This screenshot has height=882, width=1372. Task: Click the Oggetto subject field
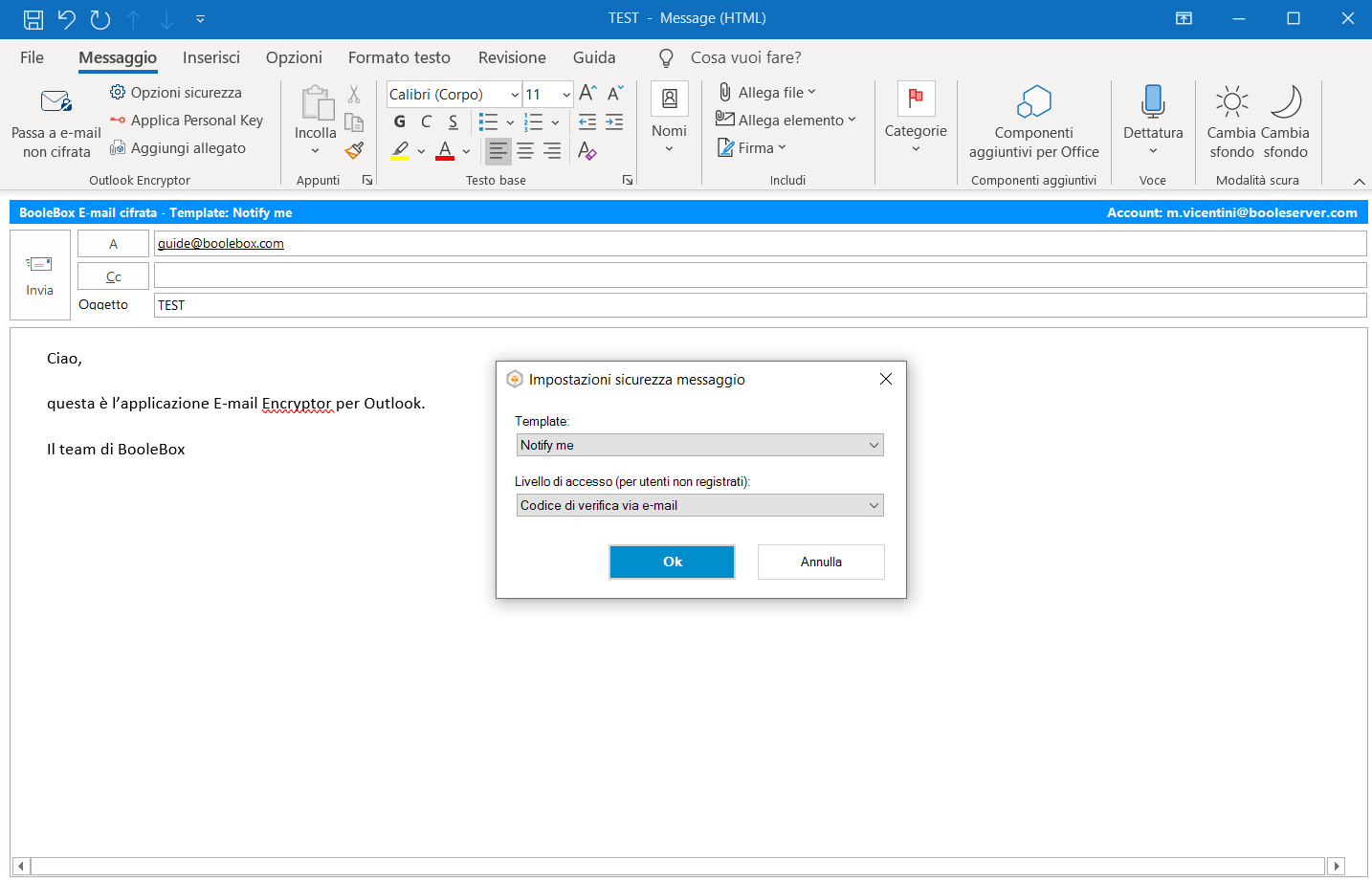[x=760, y=305]
